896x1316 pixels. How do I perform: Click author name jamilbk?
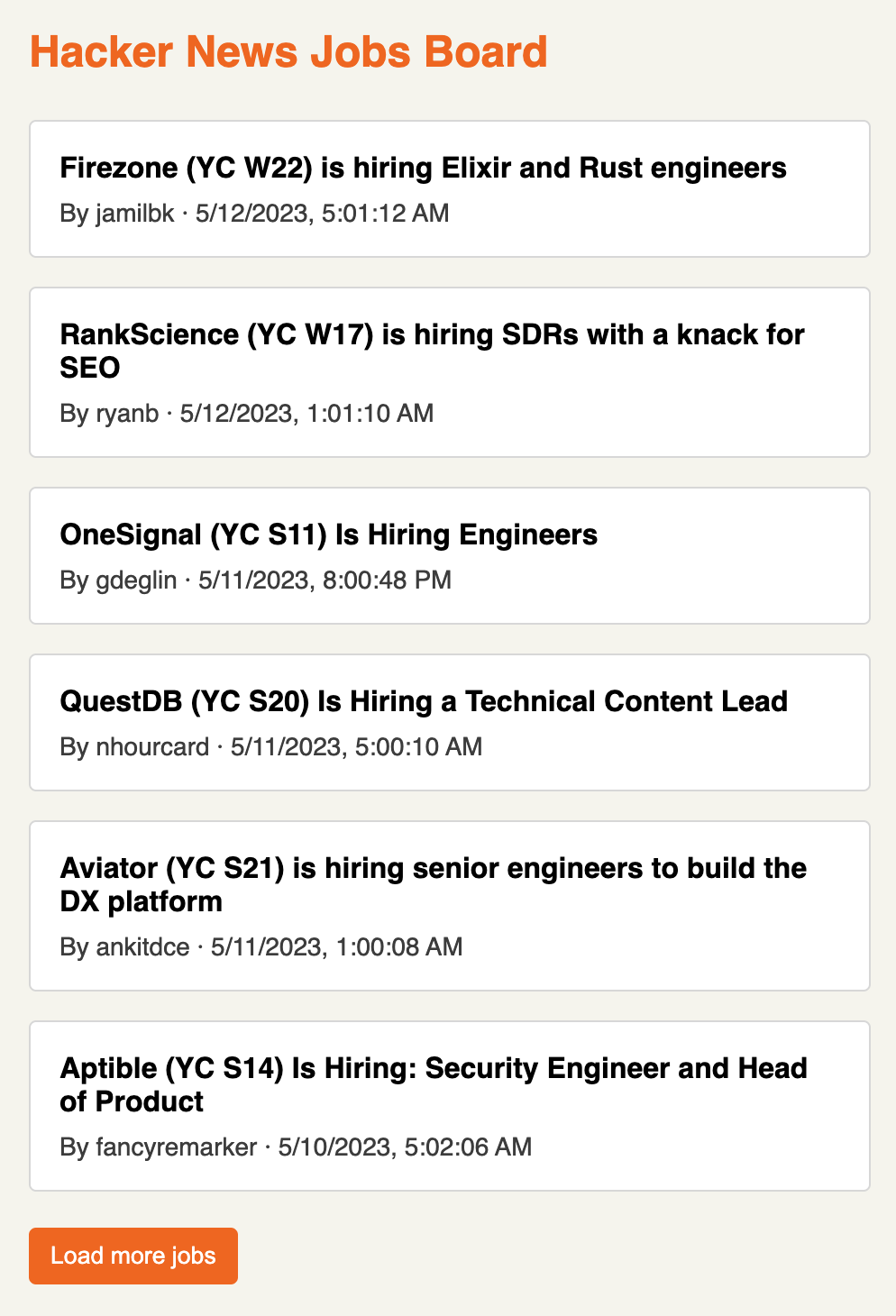coord(135,214)
